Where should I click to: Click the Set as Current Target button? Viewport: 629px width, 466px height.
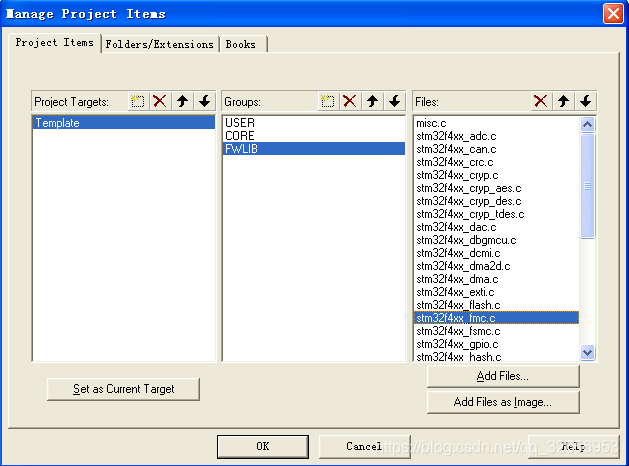coord(124,389)
